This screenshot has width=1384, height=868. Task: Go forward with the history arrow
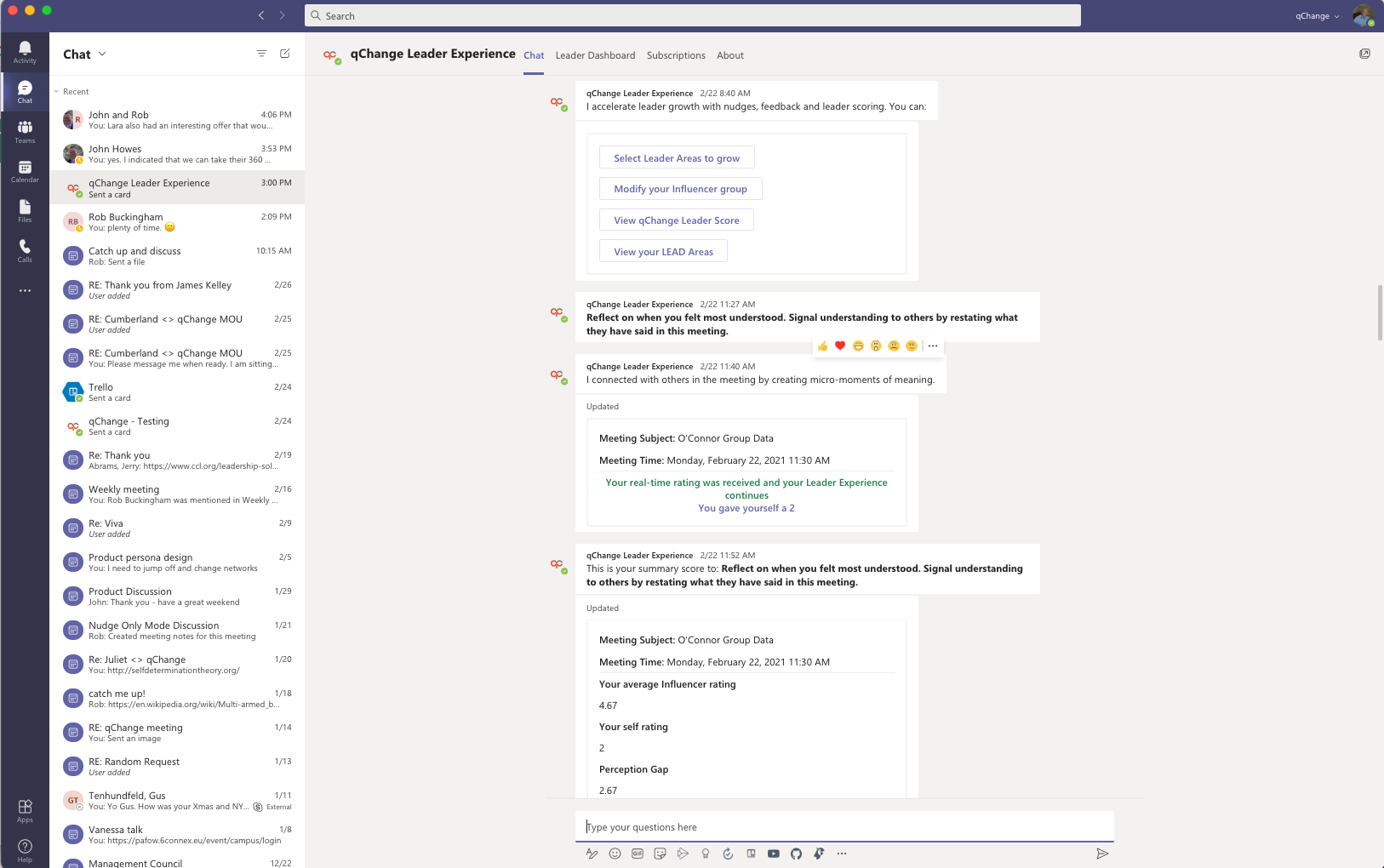(283, 15)
